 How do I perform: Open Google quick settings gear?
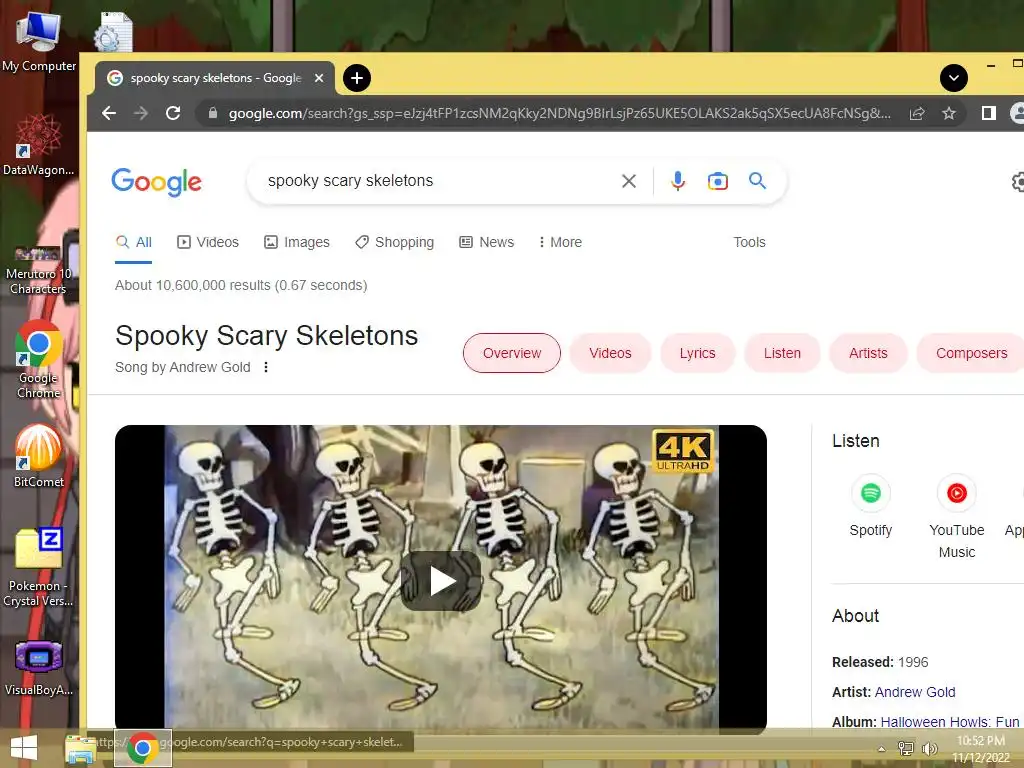(1018, 182)
